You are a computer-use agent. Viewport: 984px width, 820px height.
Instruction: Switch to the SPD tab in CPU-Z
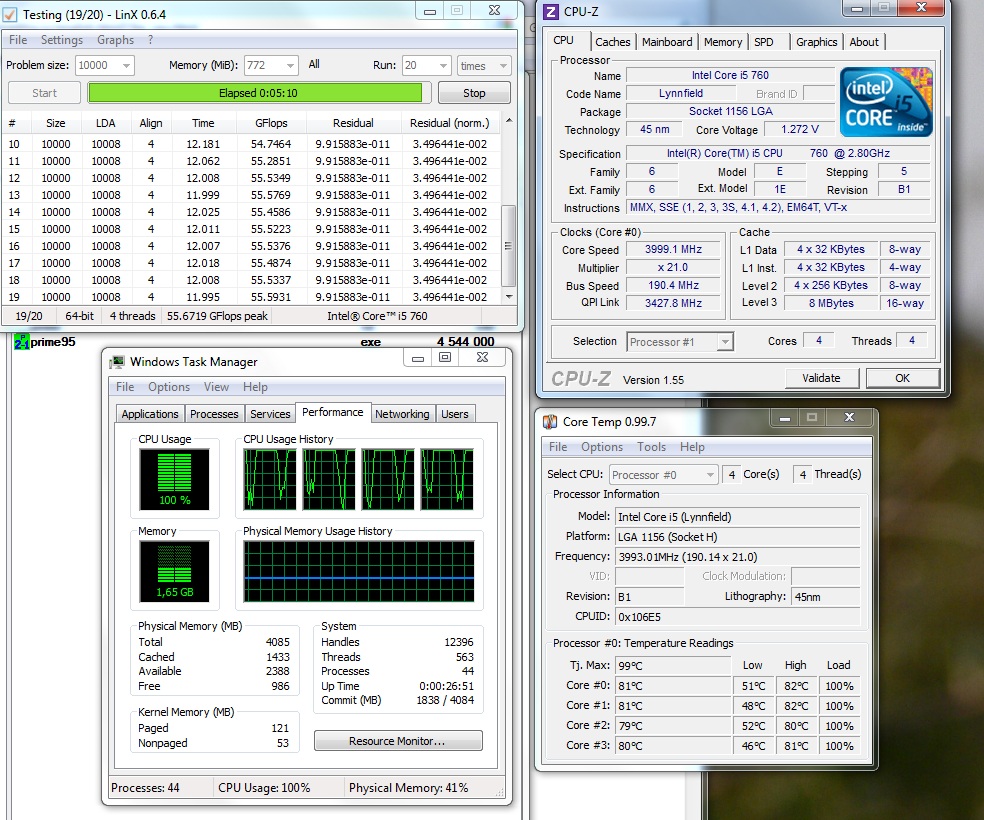click(x=764, y=42)
